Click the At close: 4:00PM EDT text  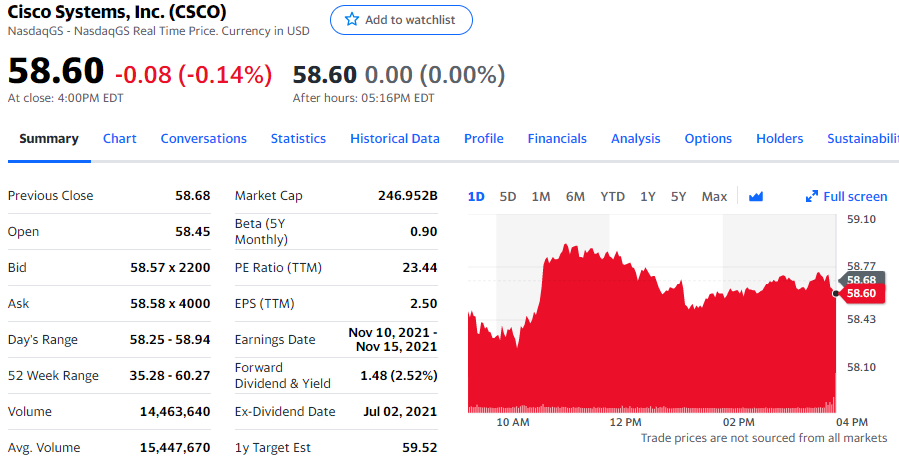click(x=65, y=98)
